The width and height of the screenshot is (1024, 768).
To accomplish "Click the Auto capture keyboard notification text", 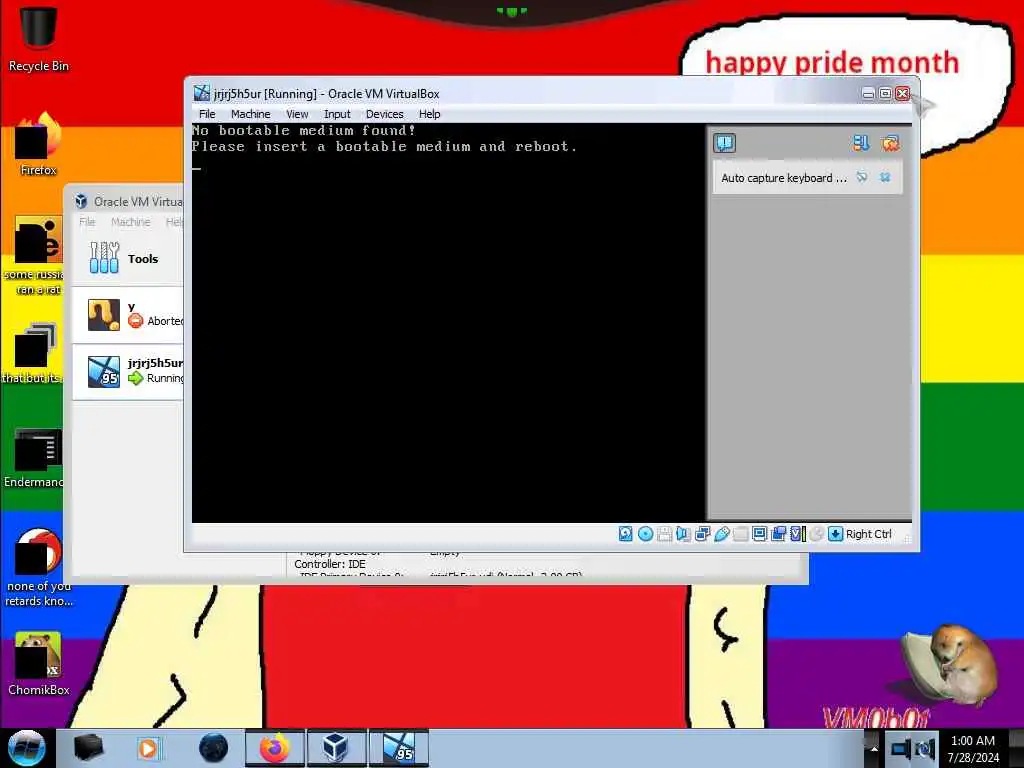I will pos(784,178).
